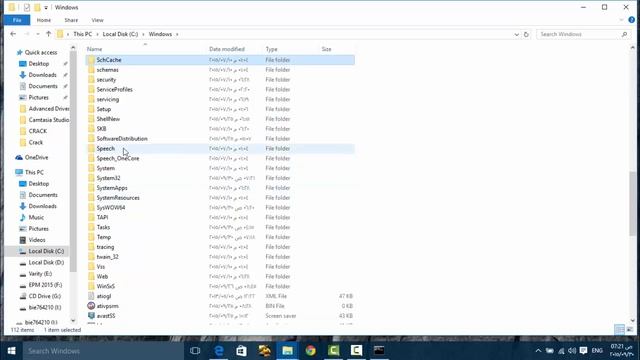Viewport: 640px width, 360px height.
Task: Select the Temp folder icon
Action: (91, 237)
